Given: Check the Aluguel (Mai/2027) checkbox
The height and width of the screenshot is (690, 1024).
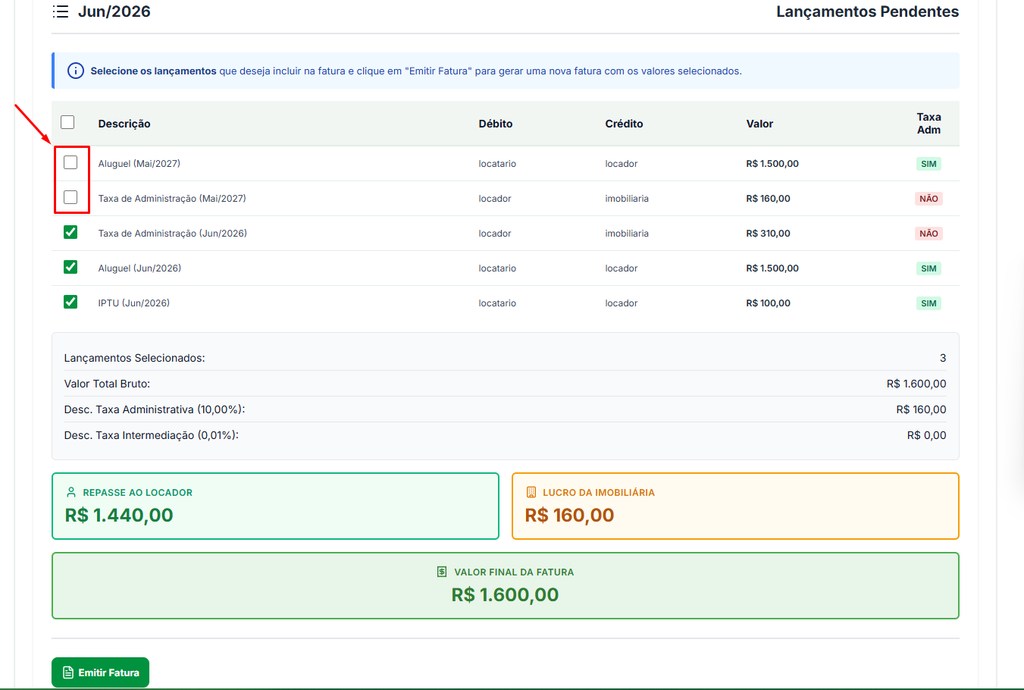Looking at the screenshot, I should [x=71, y=163].
